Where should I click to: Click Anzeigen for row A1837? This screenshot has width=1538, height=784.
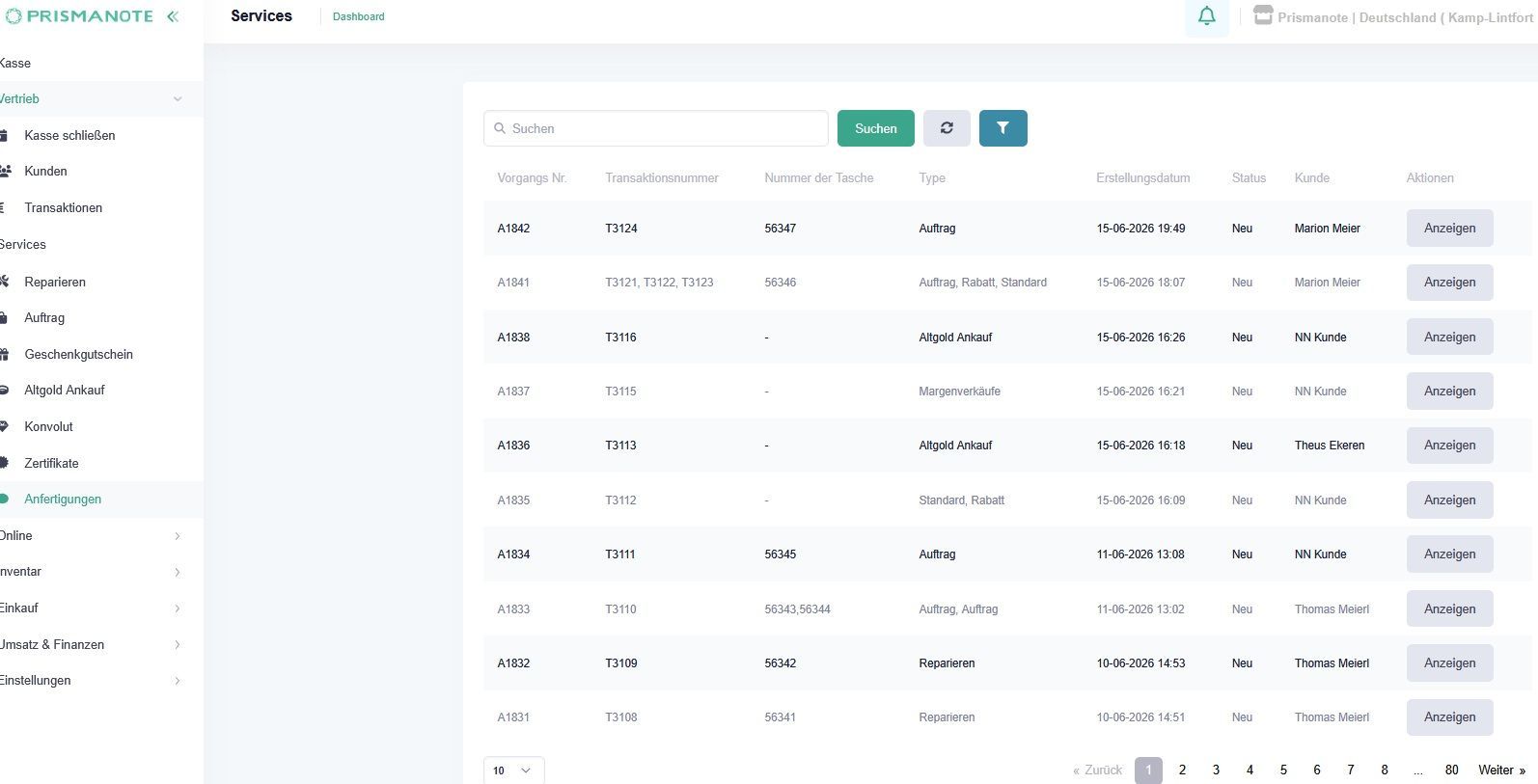[x=1449, y=392]
